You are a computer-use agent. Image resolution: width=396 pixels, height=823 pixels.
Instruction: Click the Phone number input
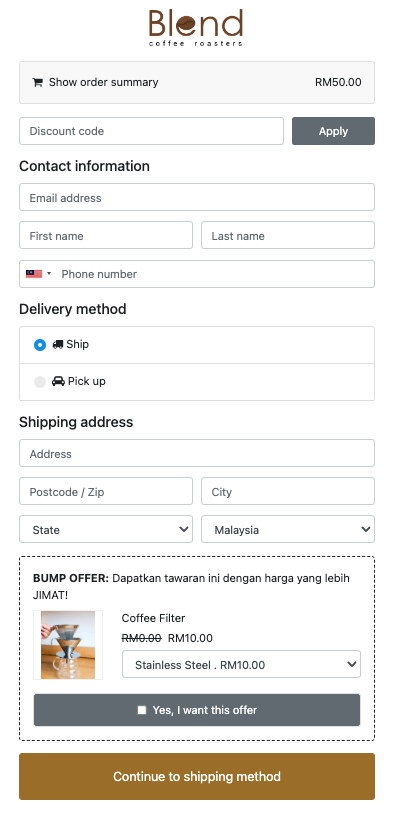(x=216, y=274)
